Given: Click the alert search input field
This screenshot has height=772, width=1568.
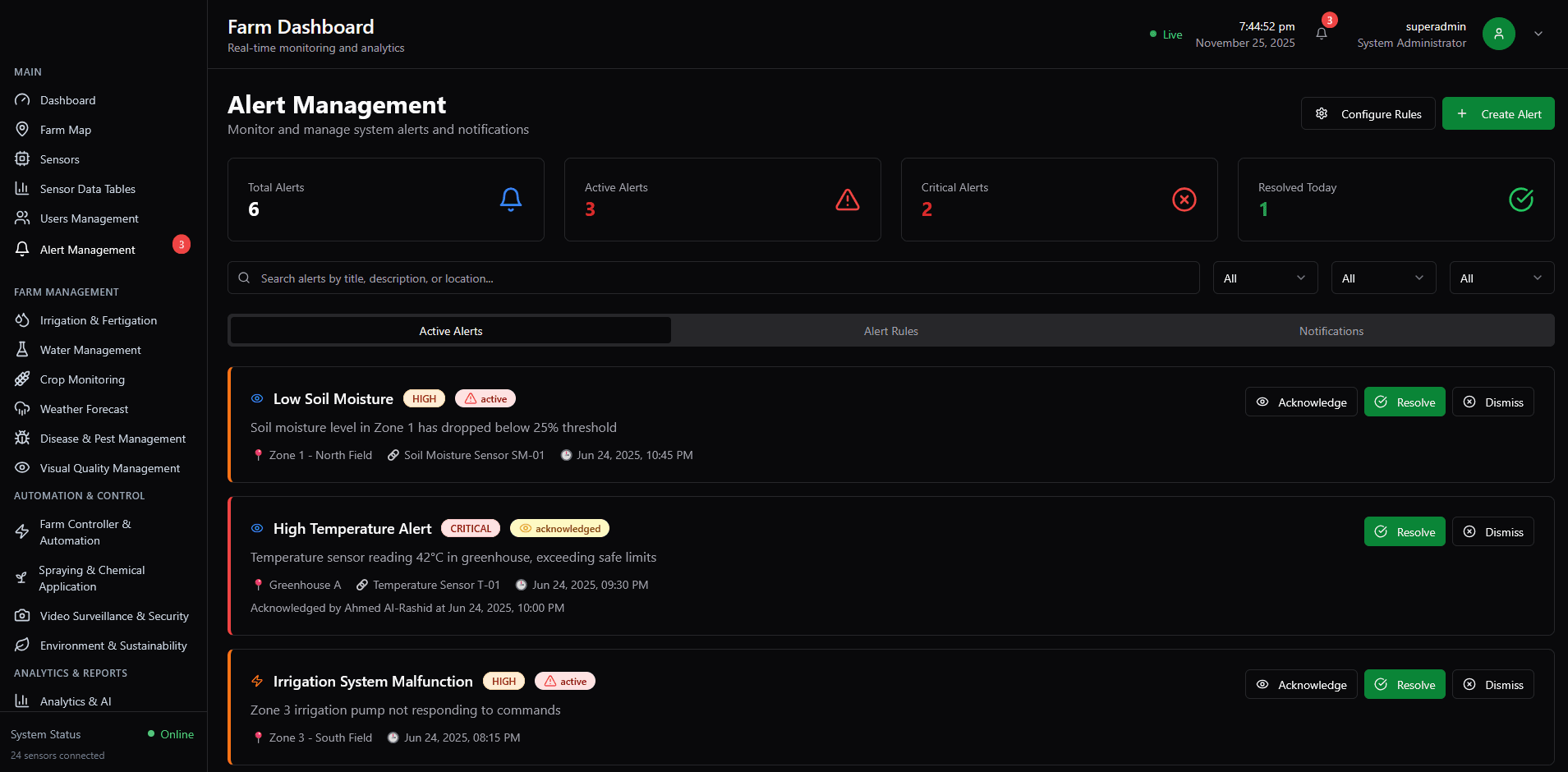Looking at the screenshot, I should tap(713, 278).
